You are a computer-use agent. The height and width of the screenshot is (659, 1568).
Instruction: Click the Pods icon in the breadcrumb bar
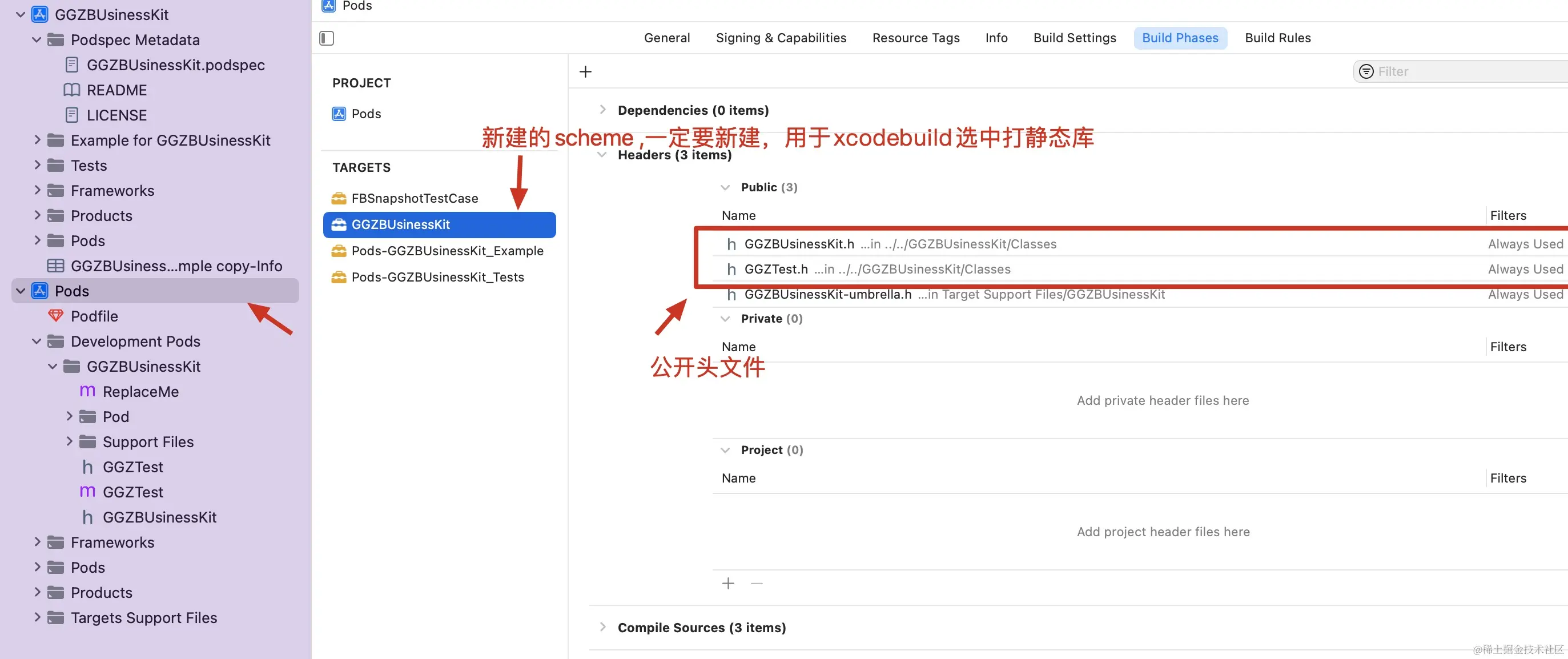(329, 6)
